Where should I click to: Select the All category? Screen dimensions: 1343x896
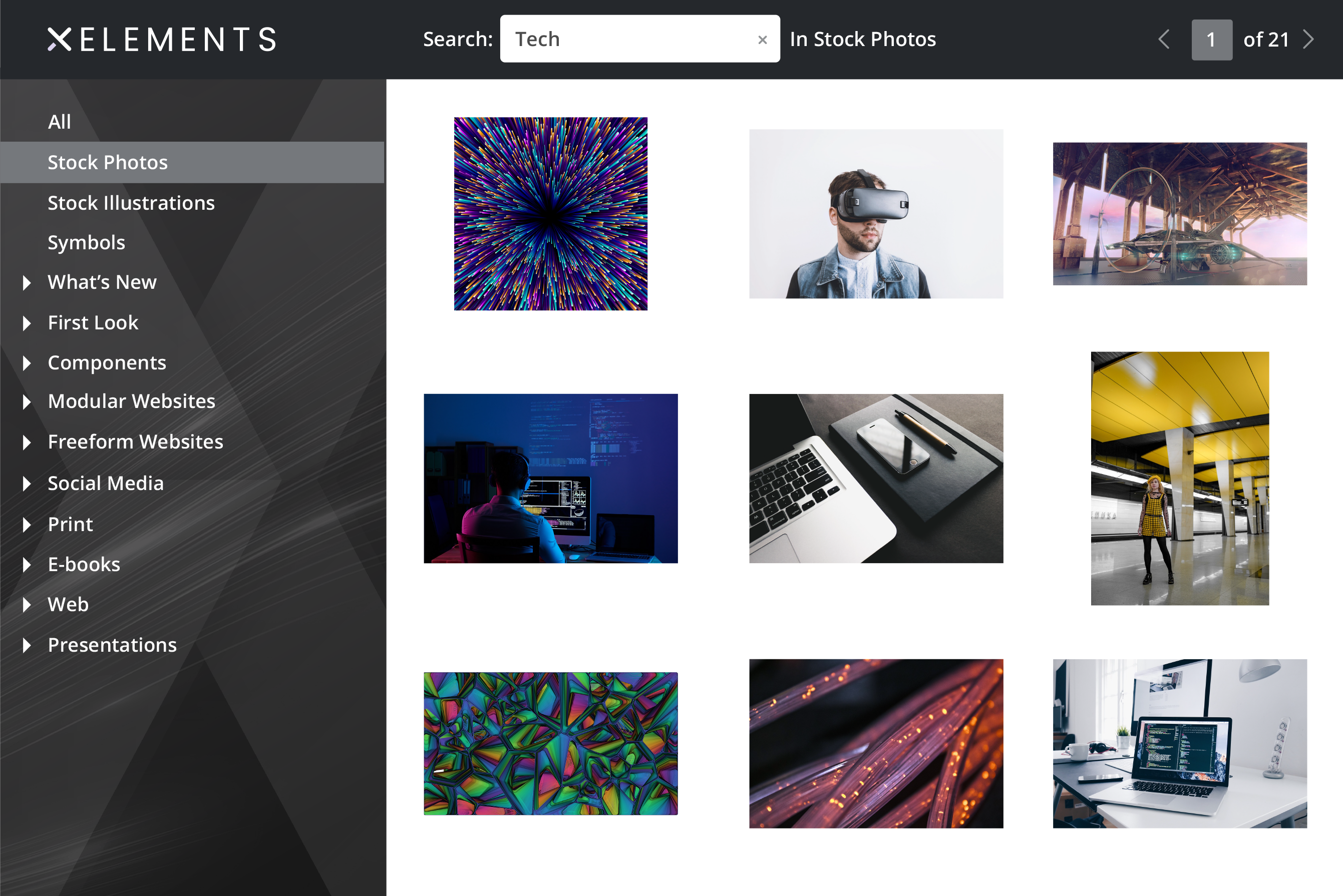coord(60,121)
